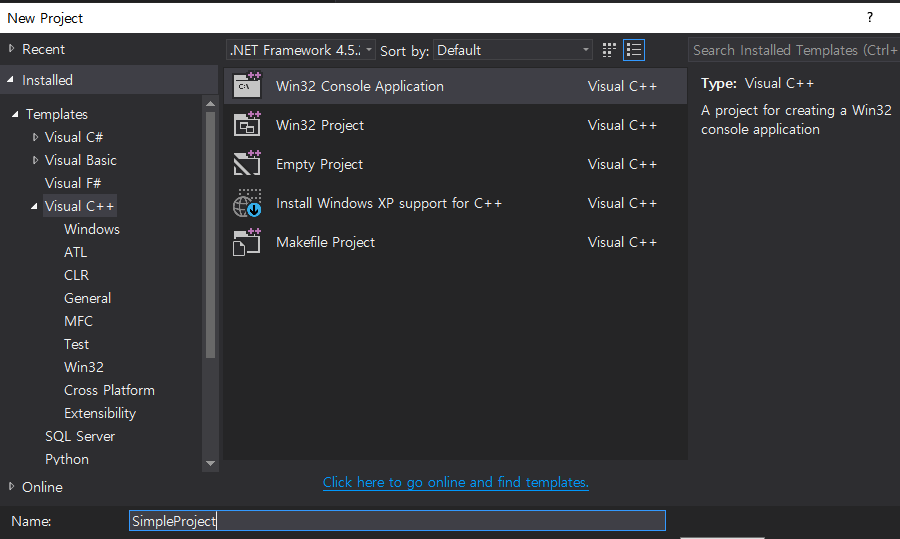
Task: Select the SQL Server category
Action: point(80,436)
